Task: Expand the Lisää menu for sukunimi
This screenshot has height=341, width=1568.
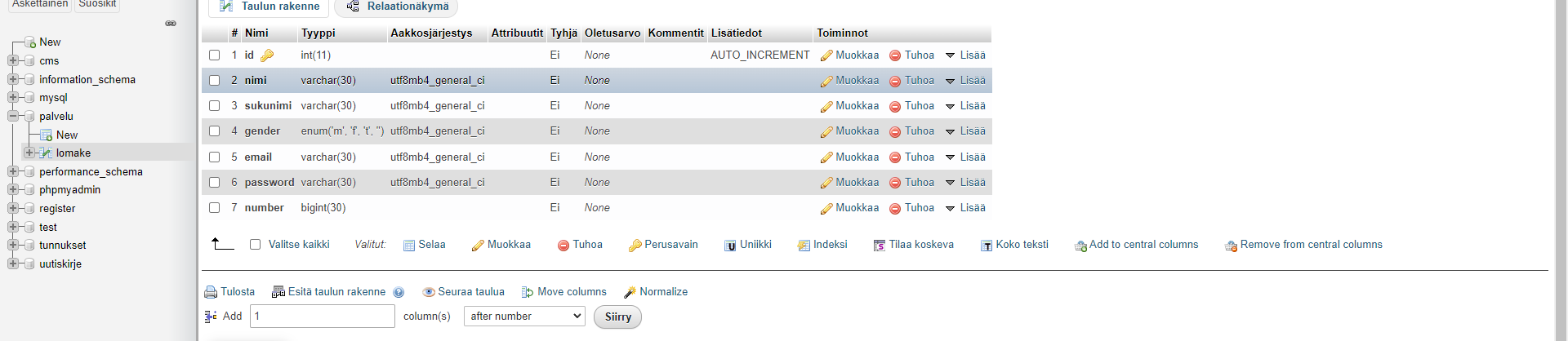Action: (965, 106)
